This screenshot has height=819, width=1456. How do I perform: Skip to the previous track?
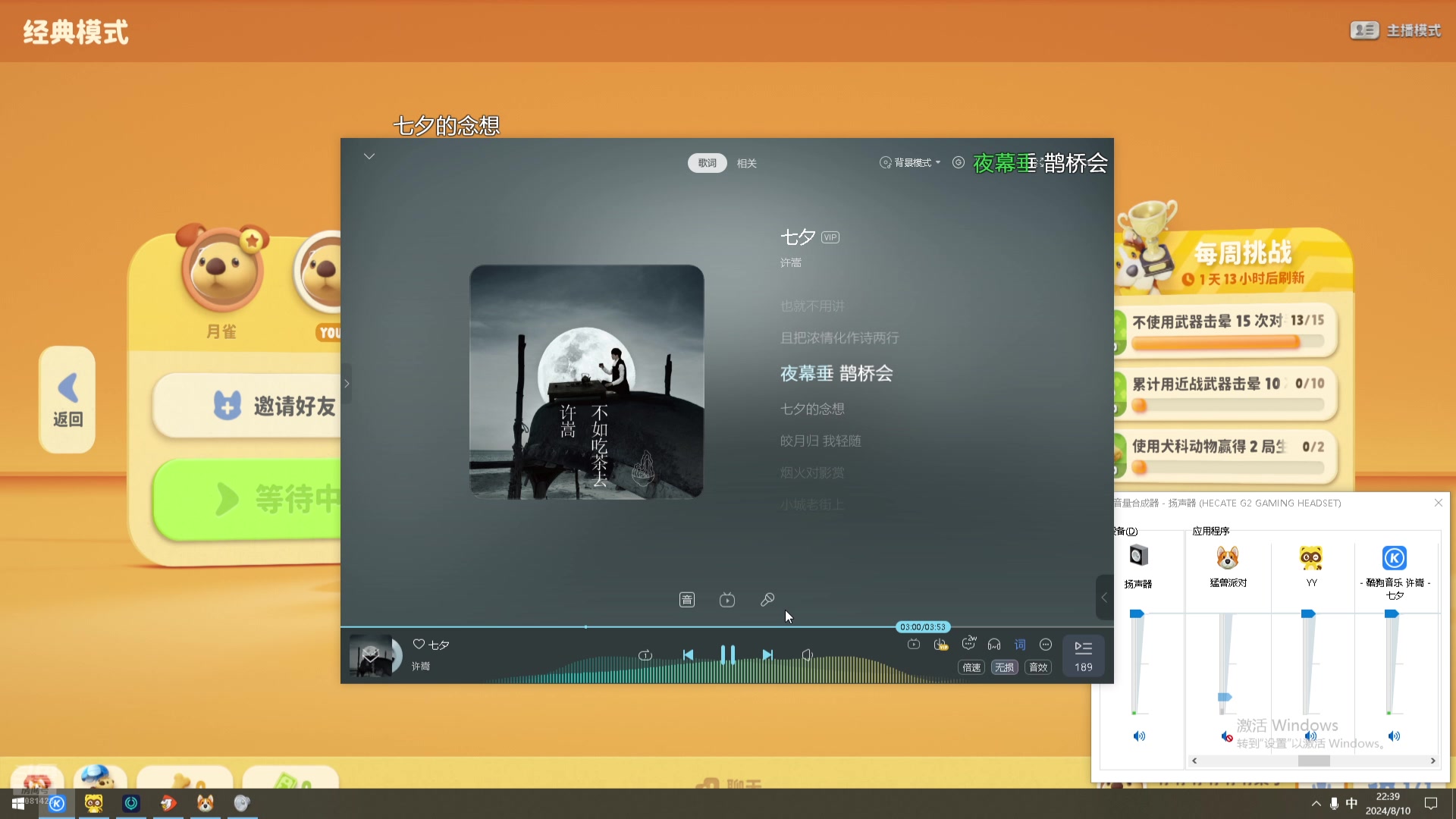(x=688, y=655)
